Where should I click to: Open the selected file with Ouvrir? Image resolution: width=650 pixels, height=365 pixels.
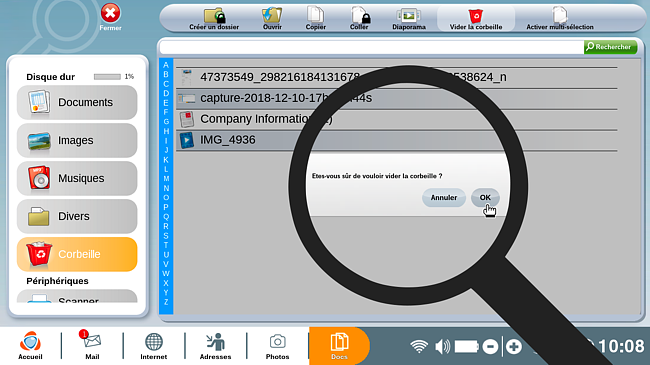272,19
